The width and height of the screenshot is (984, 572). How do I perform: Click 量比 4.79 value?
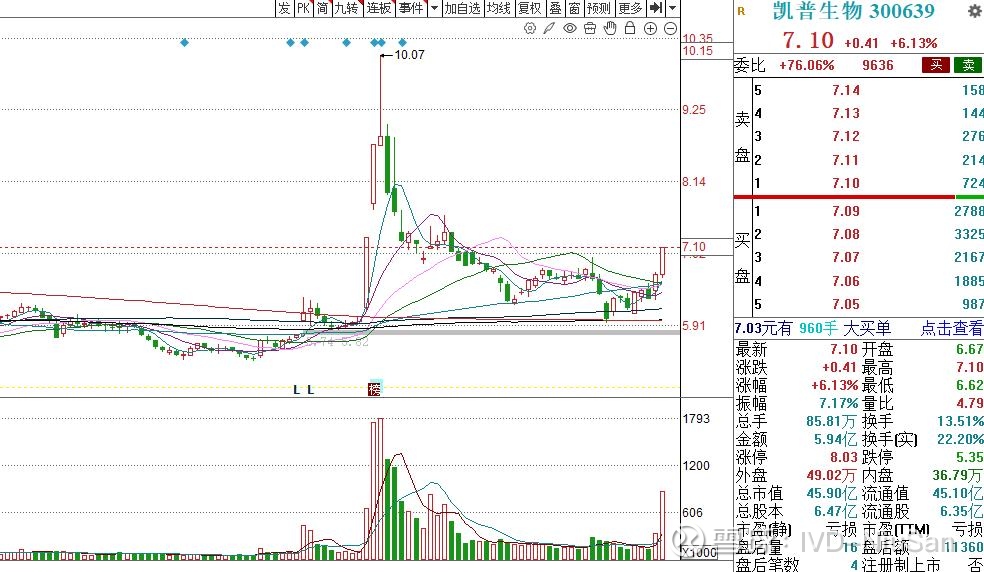pos(970,403)
